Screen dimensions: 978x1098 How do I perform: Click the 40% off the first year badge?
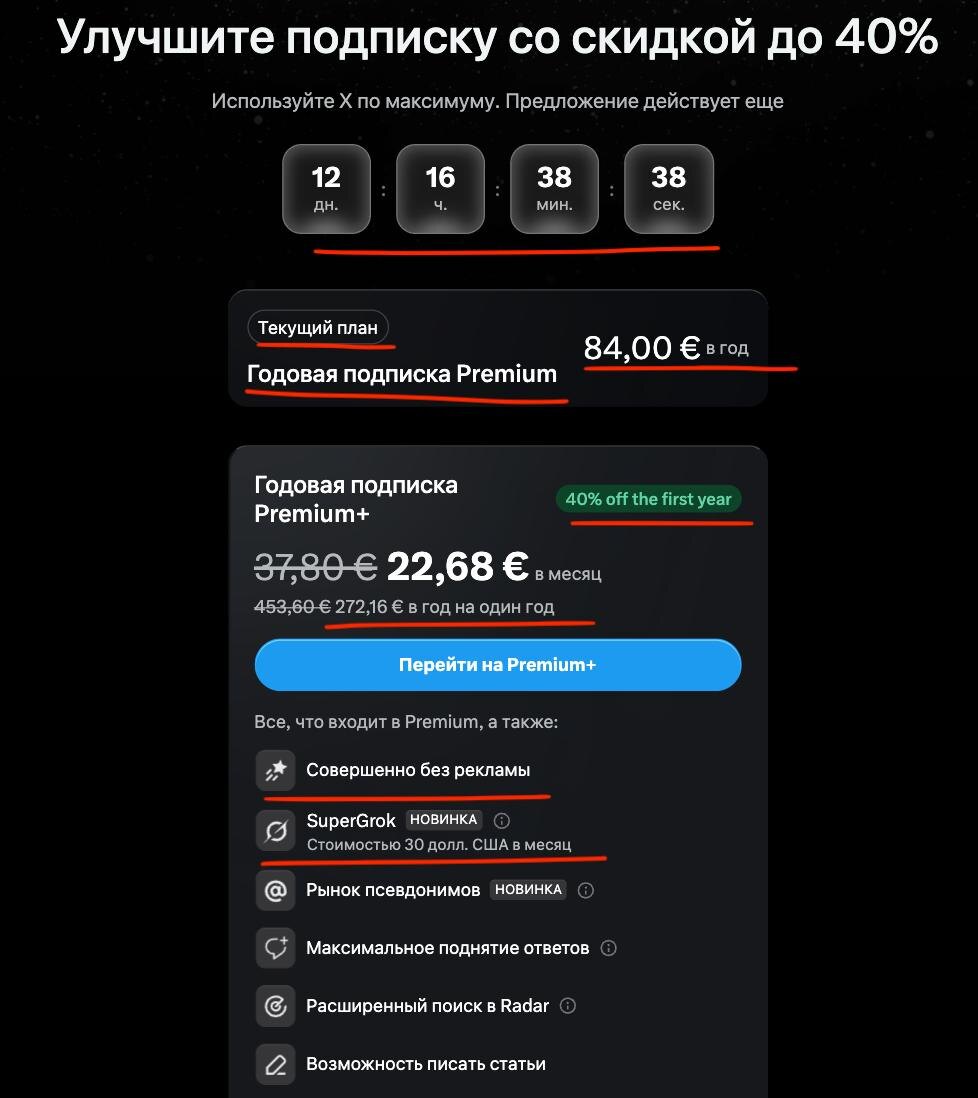pos(648,499)
